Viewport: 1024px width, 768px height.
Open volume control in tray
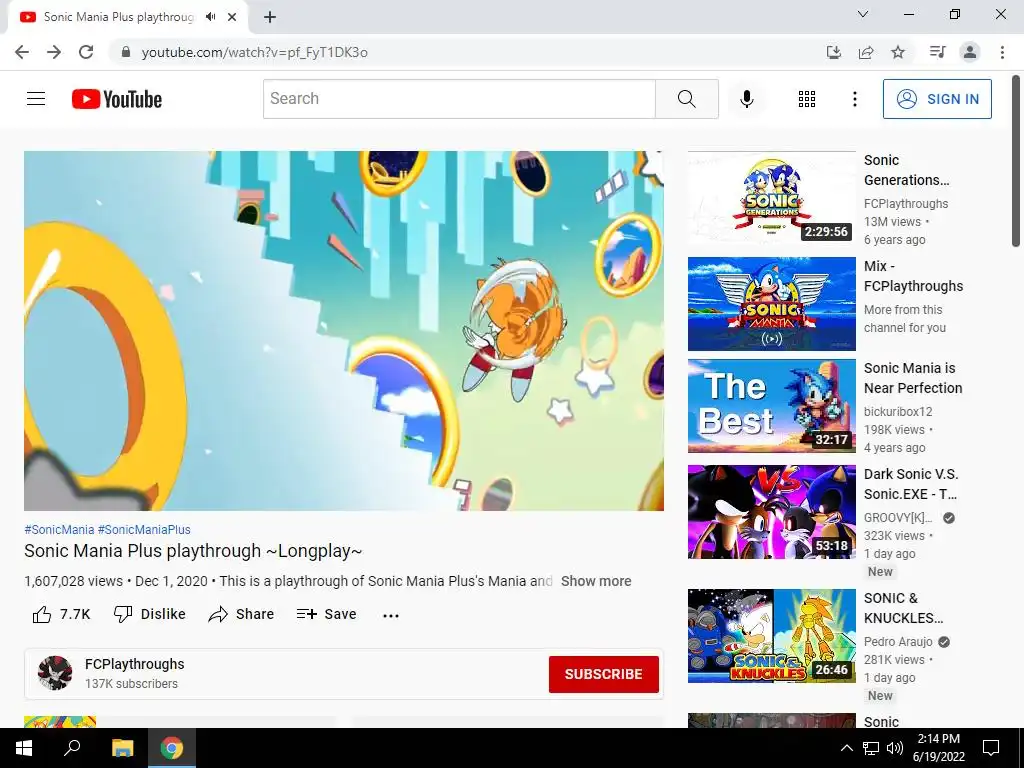pyautogui.click(x=895, y=748)
